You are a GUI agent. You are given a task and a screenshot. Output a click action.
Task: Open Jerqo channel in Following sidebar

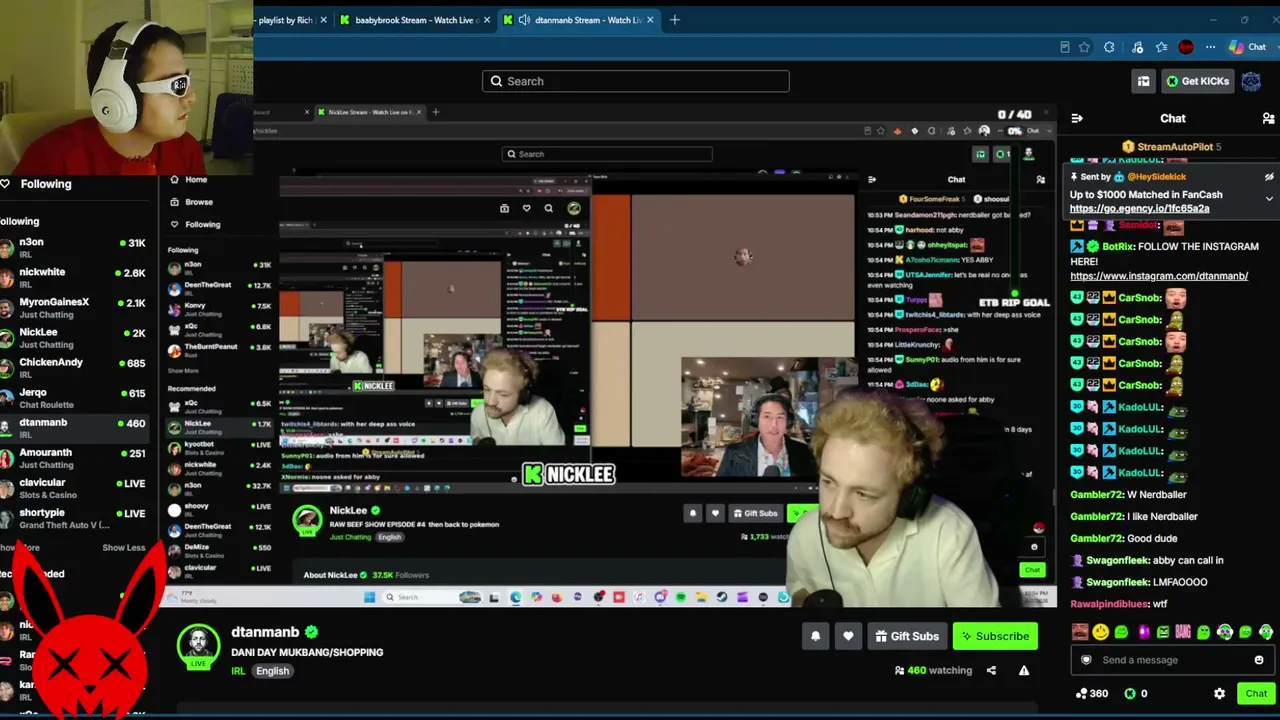point(75,398)
